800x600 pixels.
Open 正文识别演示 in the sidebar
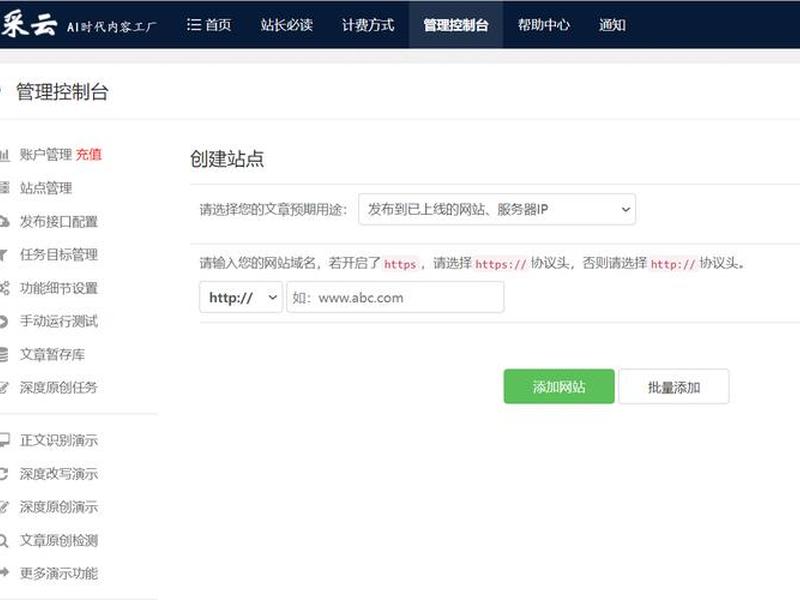tap(59, 440)
